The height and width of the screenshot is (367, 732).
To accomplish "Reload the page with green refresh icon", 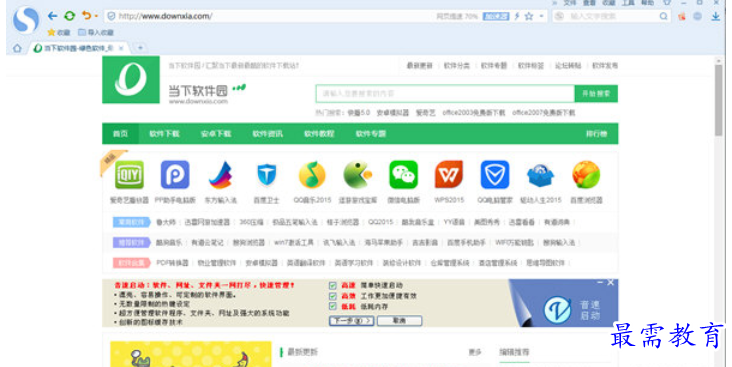I will (70, 16).
